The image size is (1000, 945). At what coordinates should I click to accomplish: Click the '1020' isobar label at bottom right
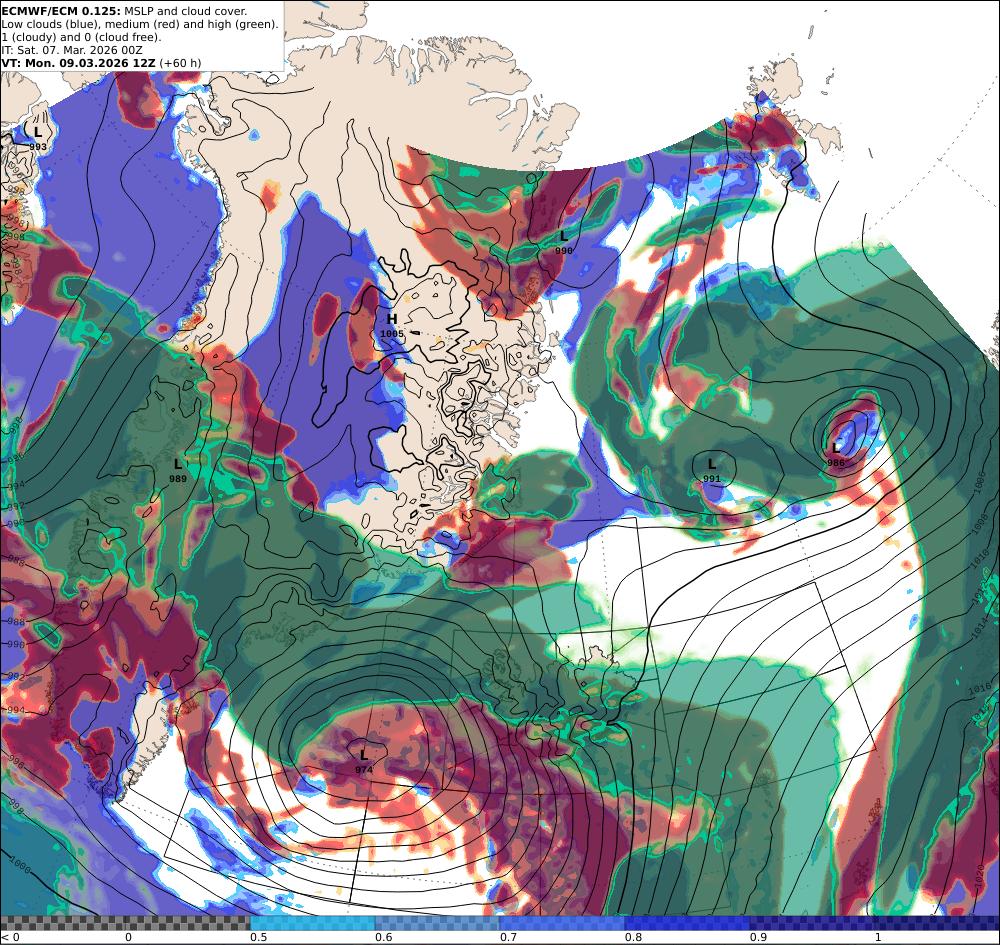(x=979, y=874)
